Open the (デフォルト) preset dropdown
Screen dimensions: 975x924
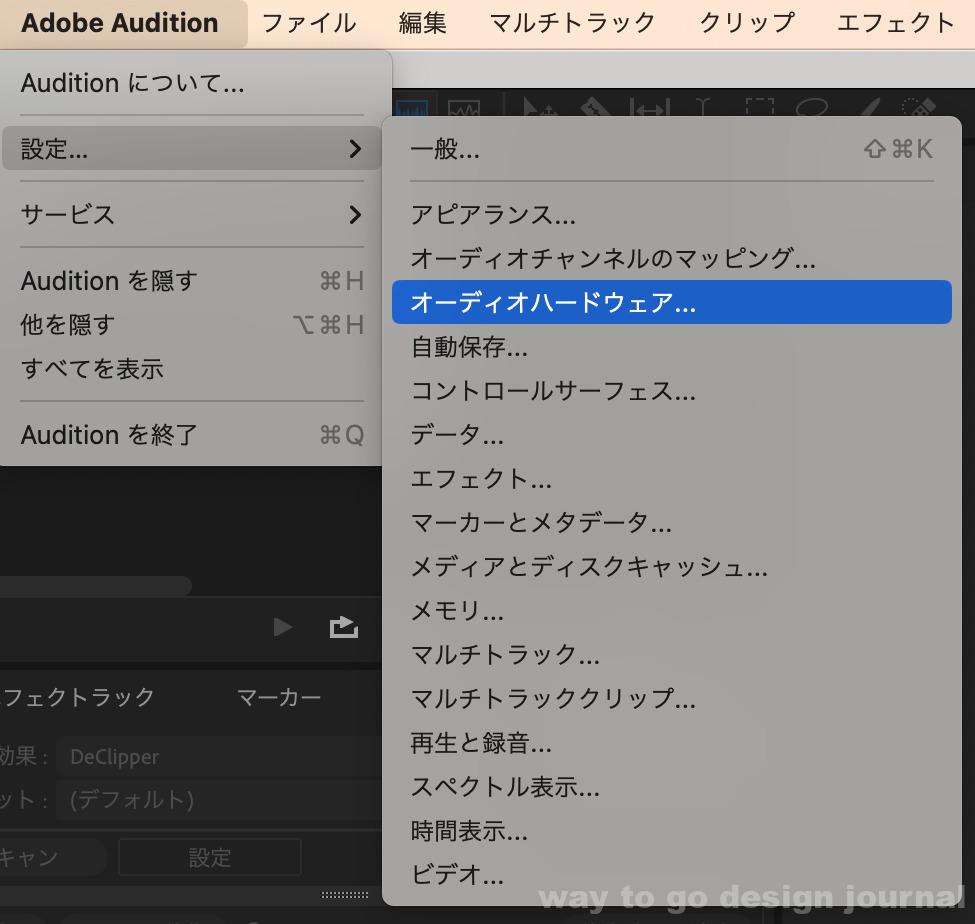[x=218, y=800]
